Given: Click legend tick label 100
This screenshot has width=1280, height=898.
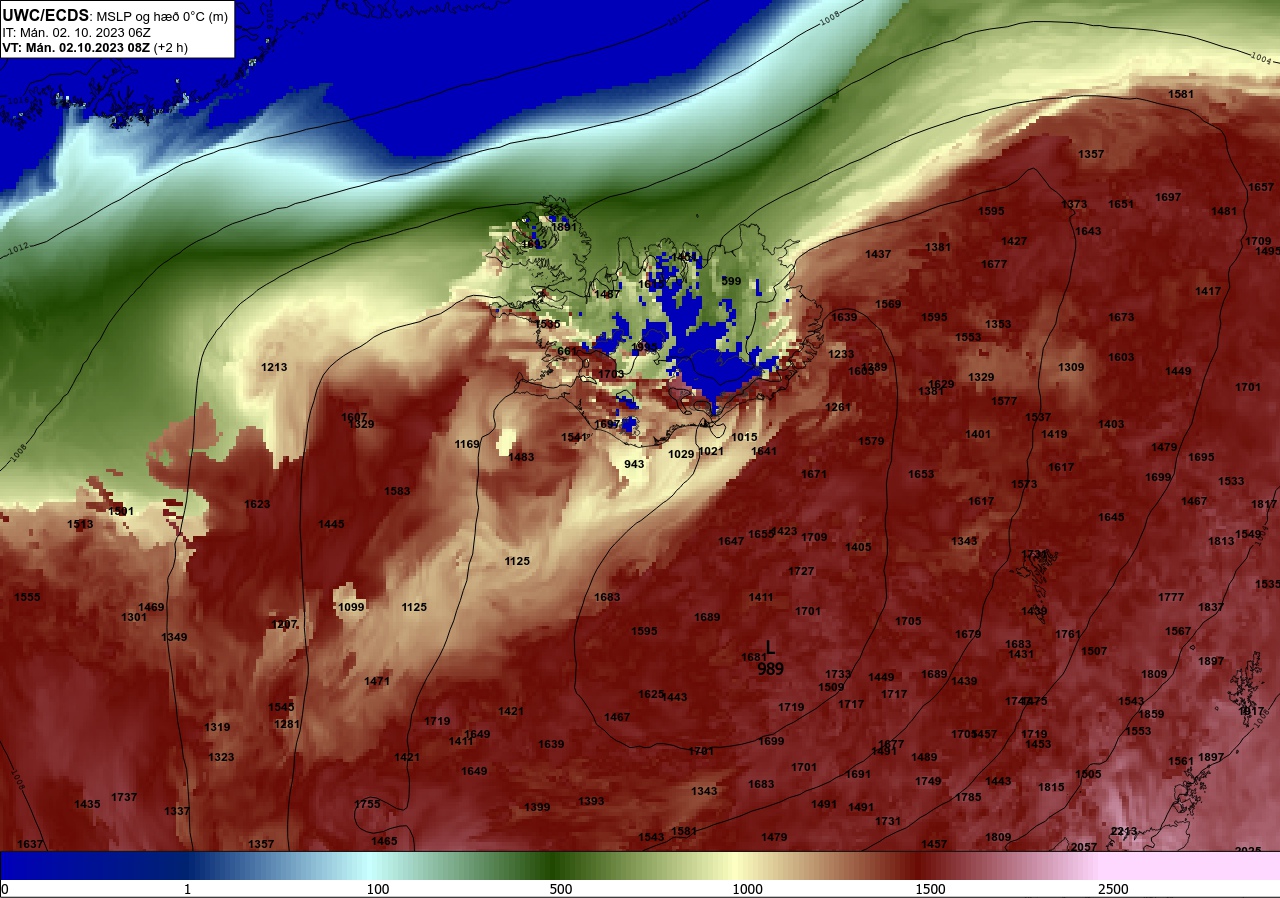Looking at the screenshot, I should pos(377,889).
